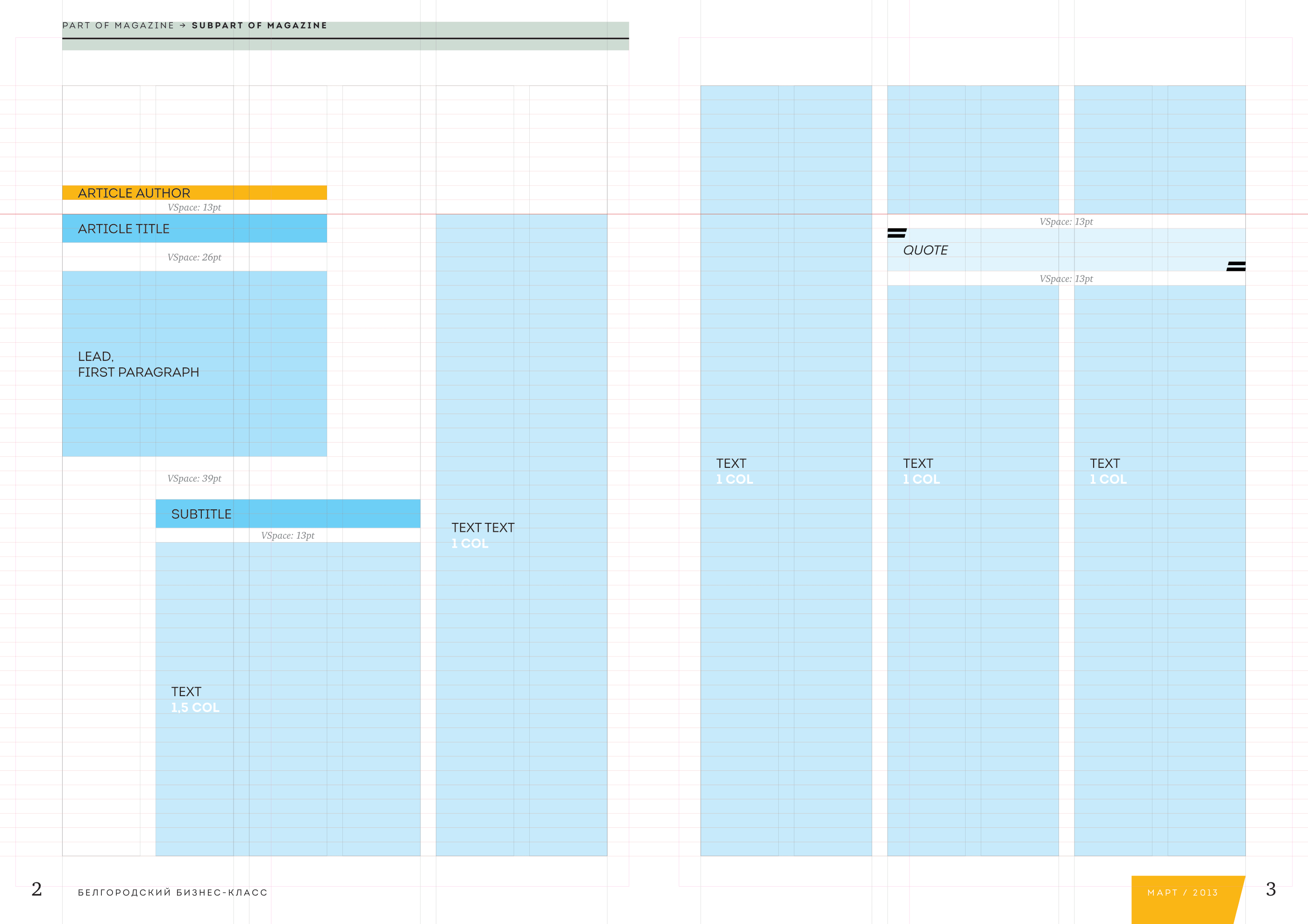Click the 'VSpace: 13pt' annotation below QUOTE

[1066, 278]
